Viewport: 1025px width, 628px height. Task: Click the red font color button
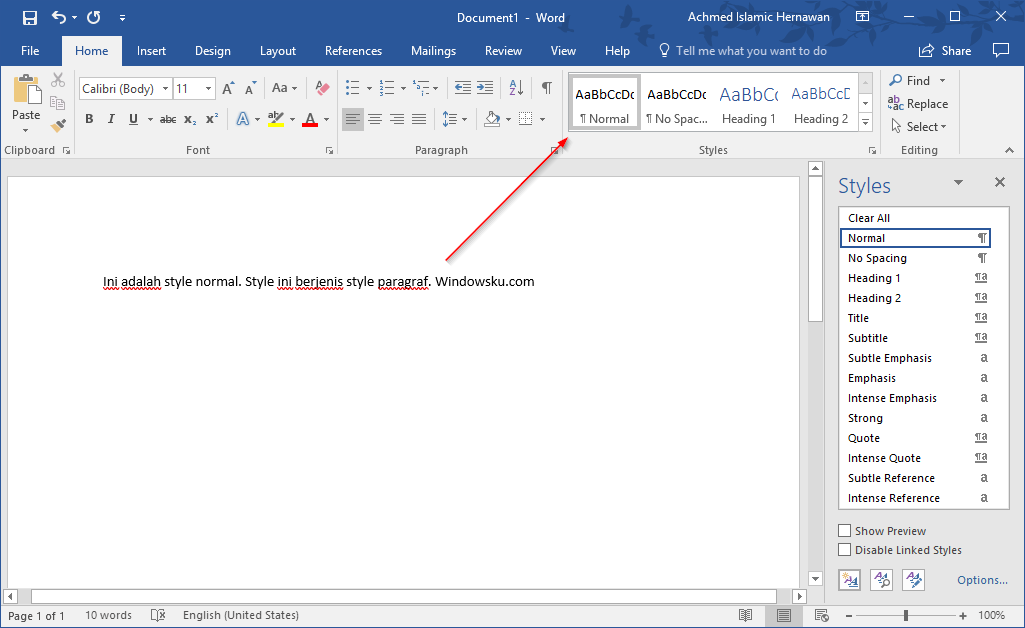[310, 119]
